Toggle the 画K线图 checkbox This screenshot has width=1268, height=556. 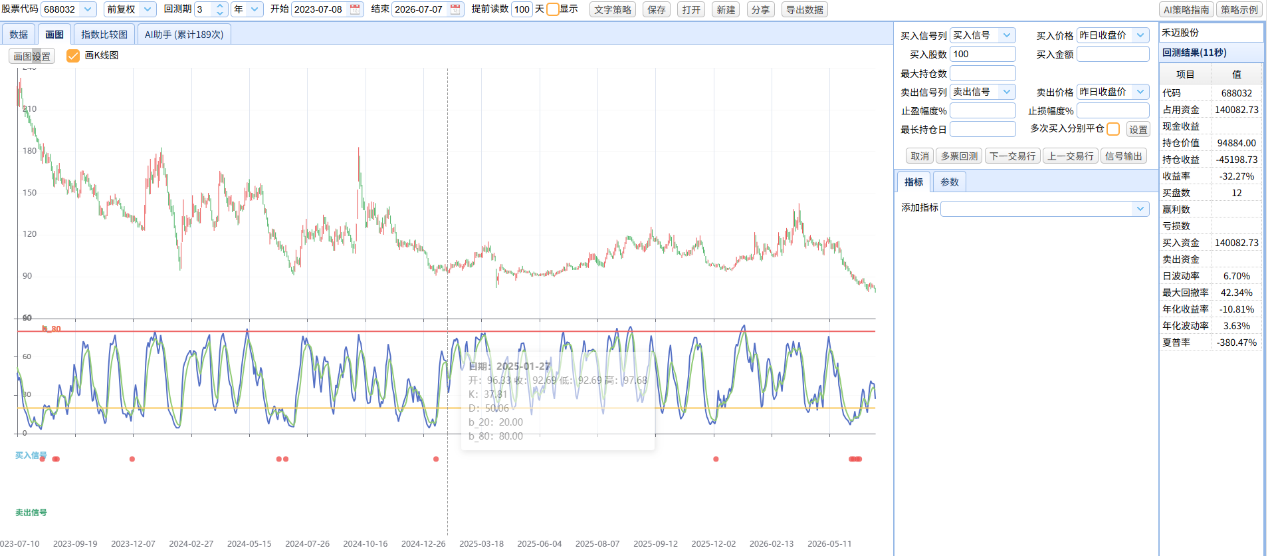point(73,56)
